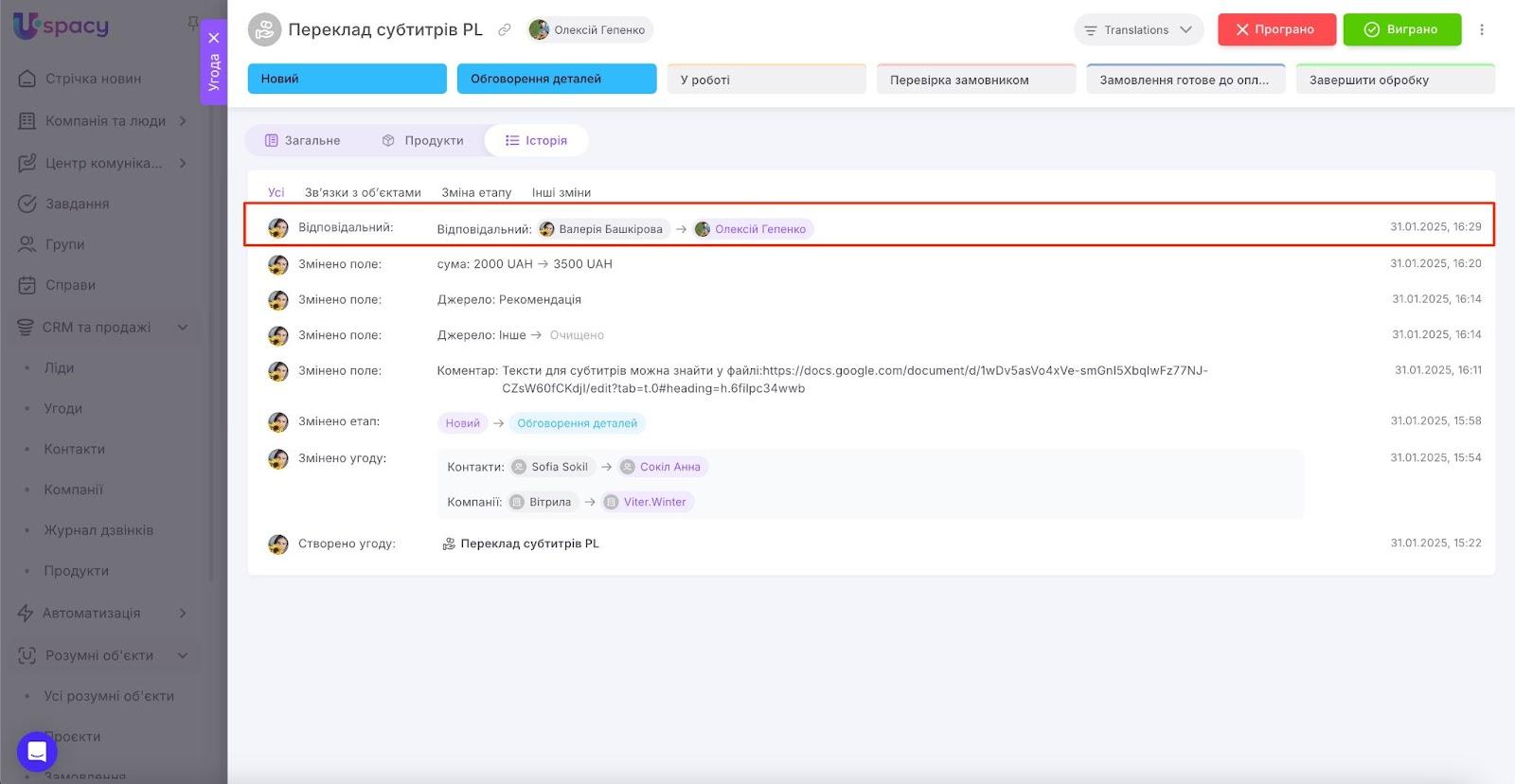Viewport: 1515px width, 784px height.
Task: Click the Uspacy logo
Action: pos(62,26)
